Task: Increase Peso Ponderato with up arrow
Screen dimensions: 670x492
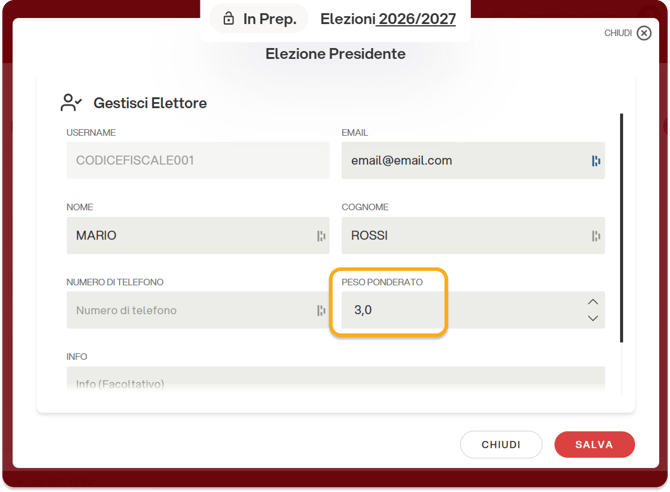Action: coord(593,302)
